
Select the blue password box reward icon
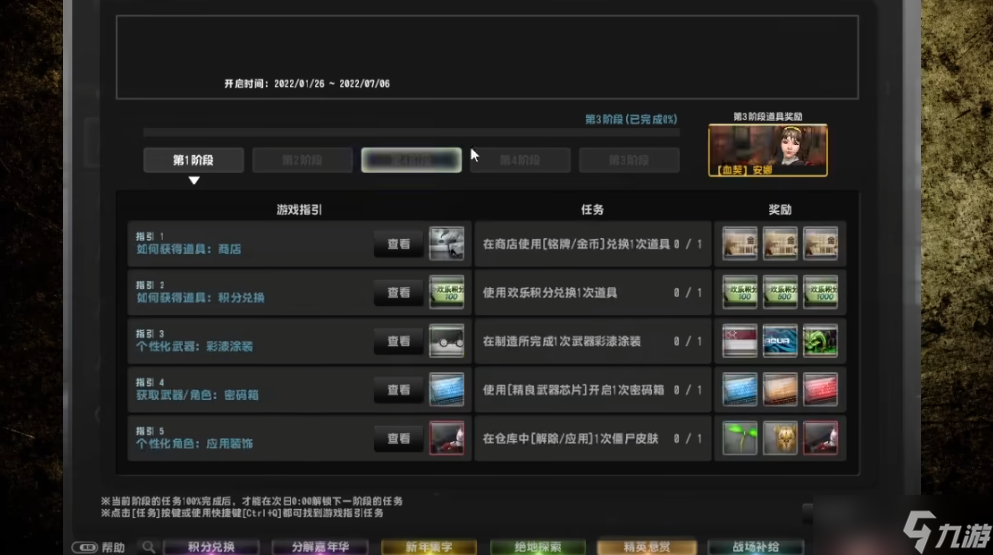[x=740, y=390]
